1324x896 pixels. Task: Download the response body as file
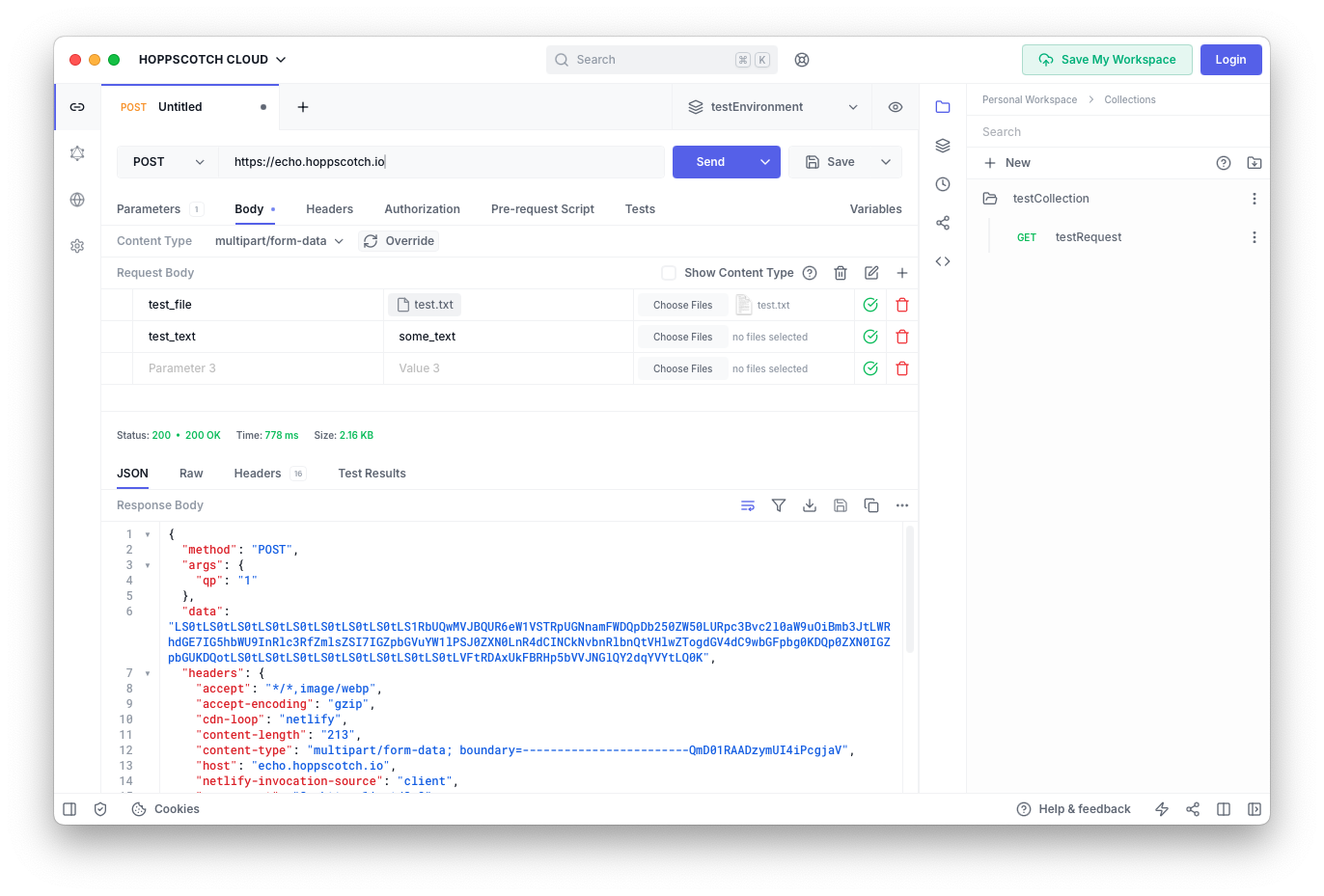(810, 505)
